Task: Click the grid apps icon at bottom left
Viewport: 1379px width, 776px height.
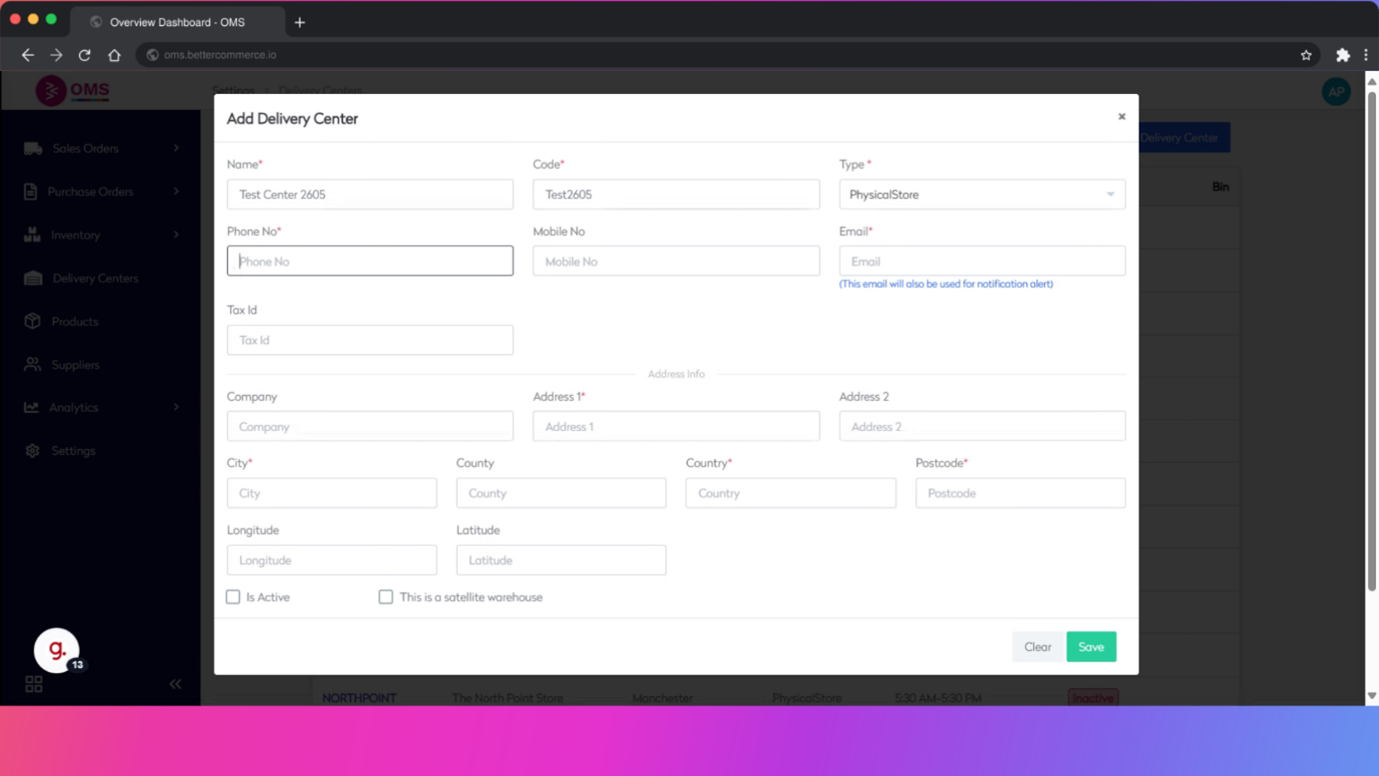Action: click(34, 684)
